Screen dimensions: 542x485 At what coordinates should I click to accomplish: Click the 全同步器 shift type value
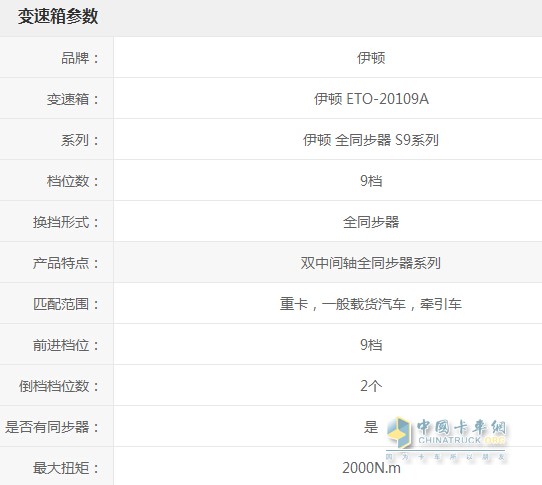pos(371,222)
